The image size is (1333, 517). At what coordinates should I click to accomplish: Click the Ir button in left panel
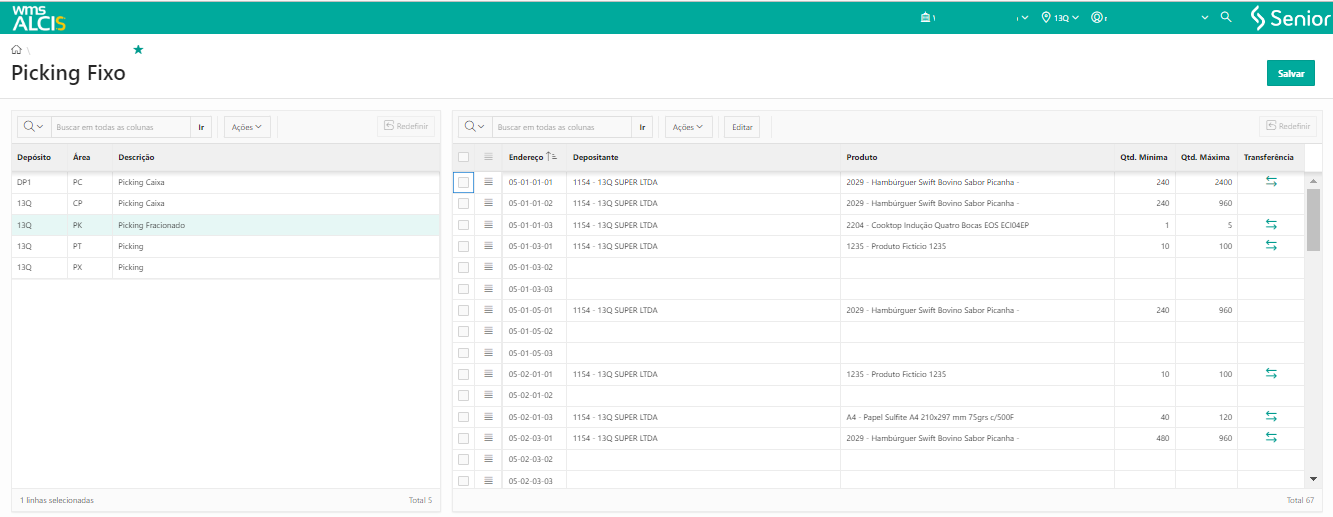201,127
